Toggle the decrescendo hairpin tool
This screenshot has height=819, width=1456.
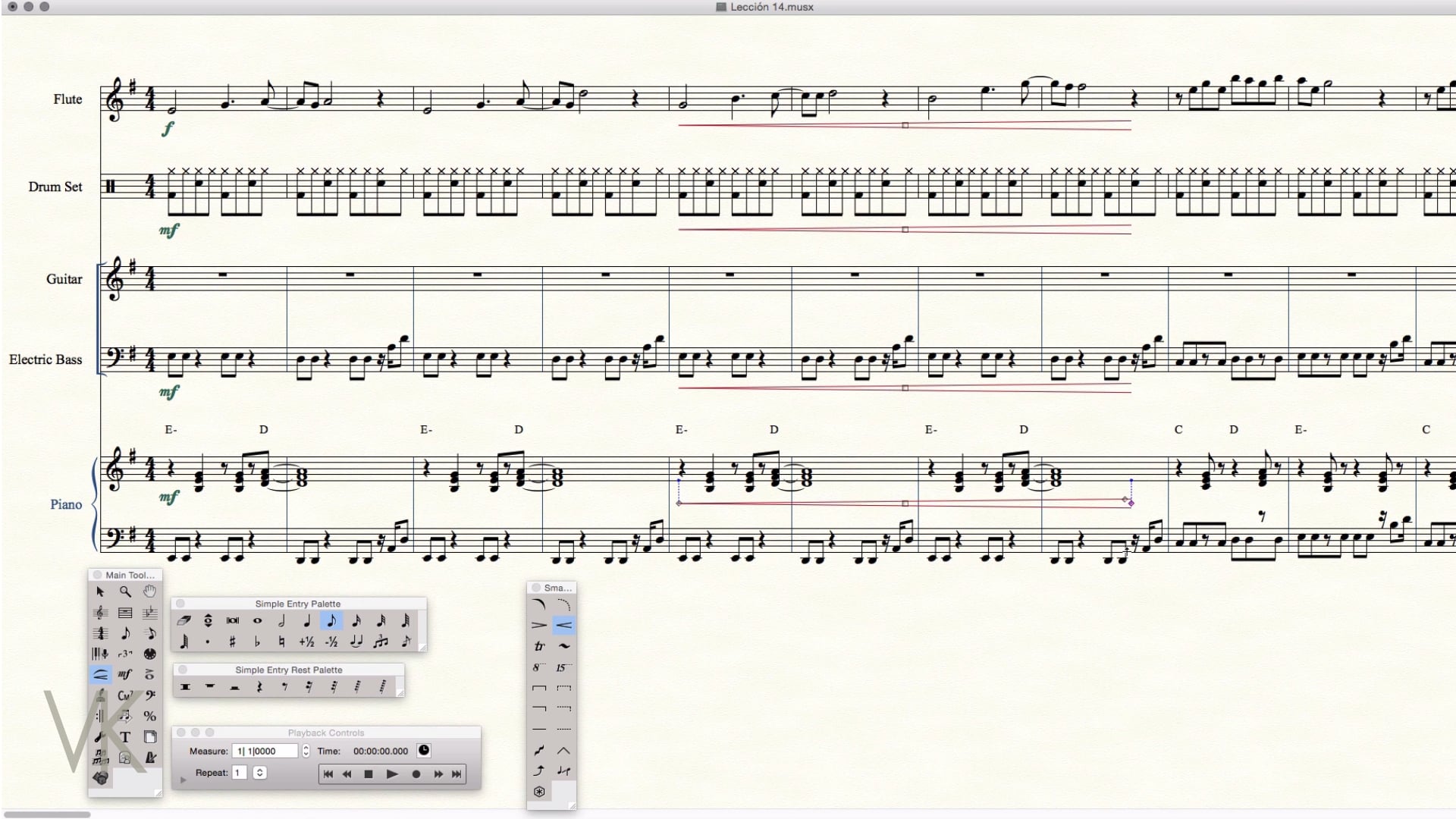coord(539,626)
